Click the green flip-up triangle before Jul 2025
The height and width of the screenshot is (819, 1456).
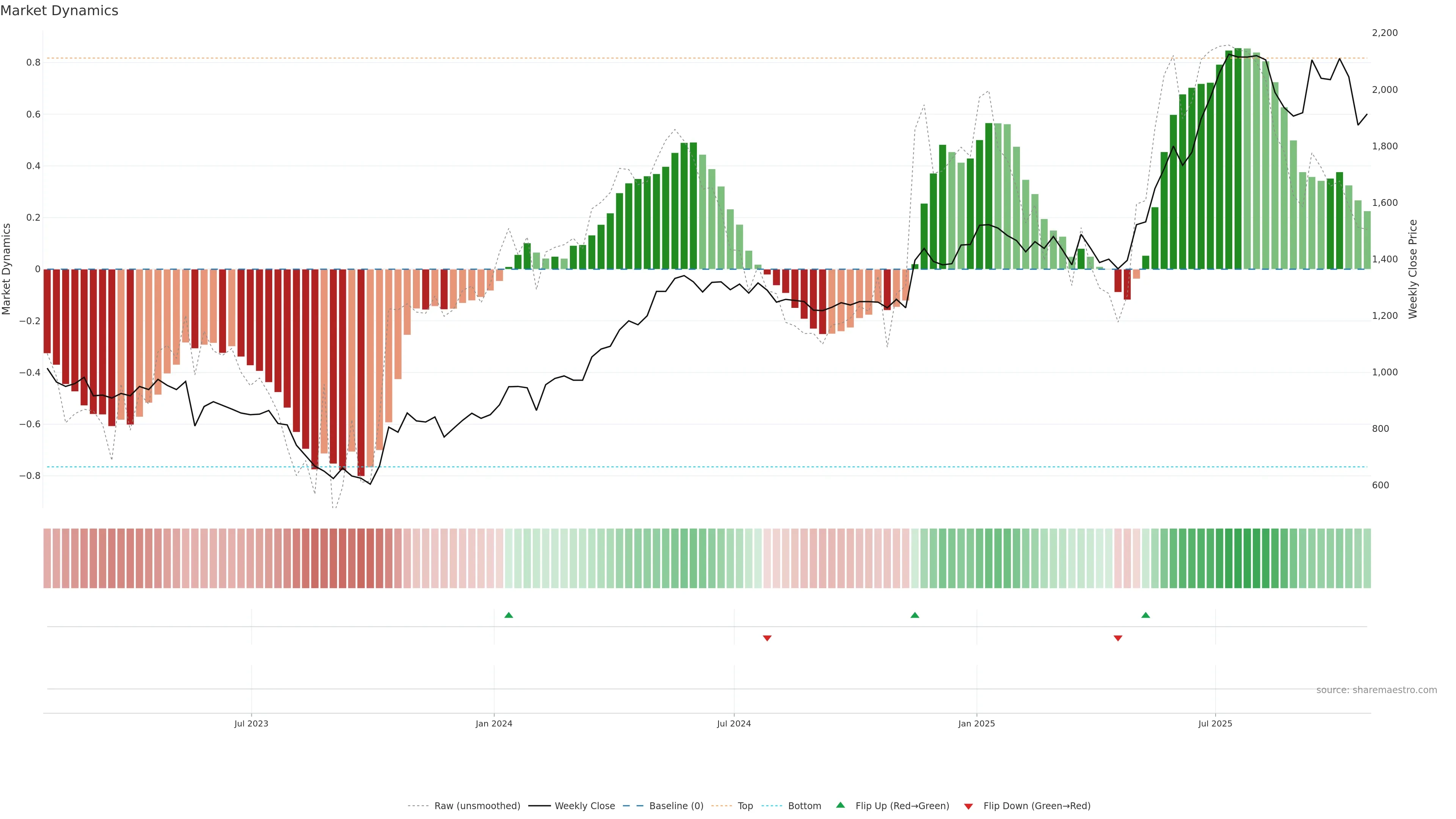click(1145, 615)
